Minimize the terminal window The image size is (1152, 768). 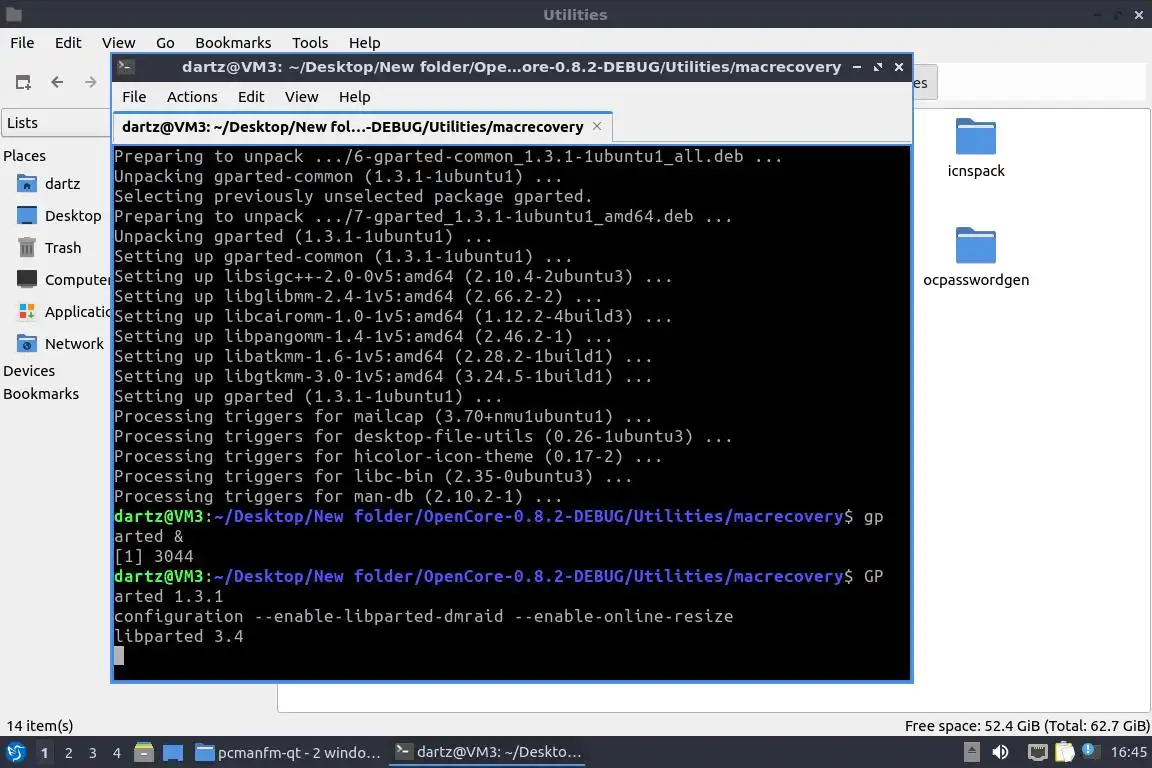[857, 67]
